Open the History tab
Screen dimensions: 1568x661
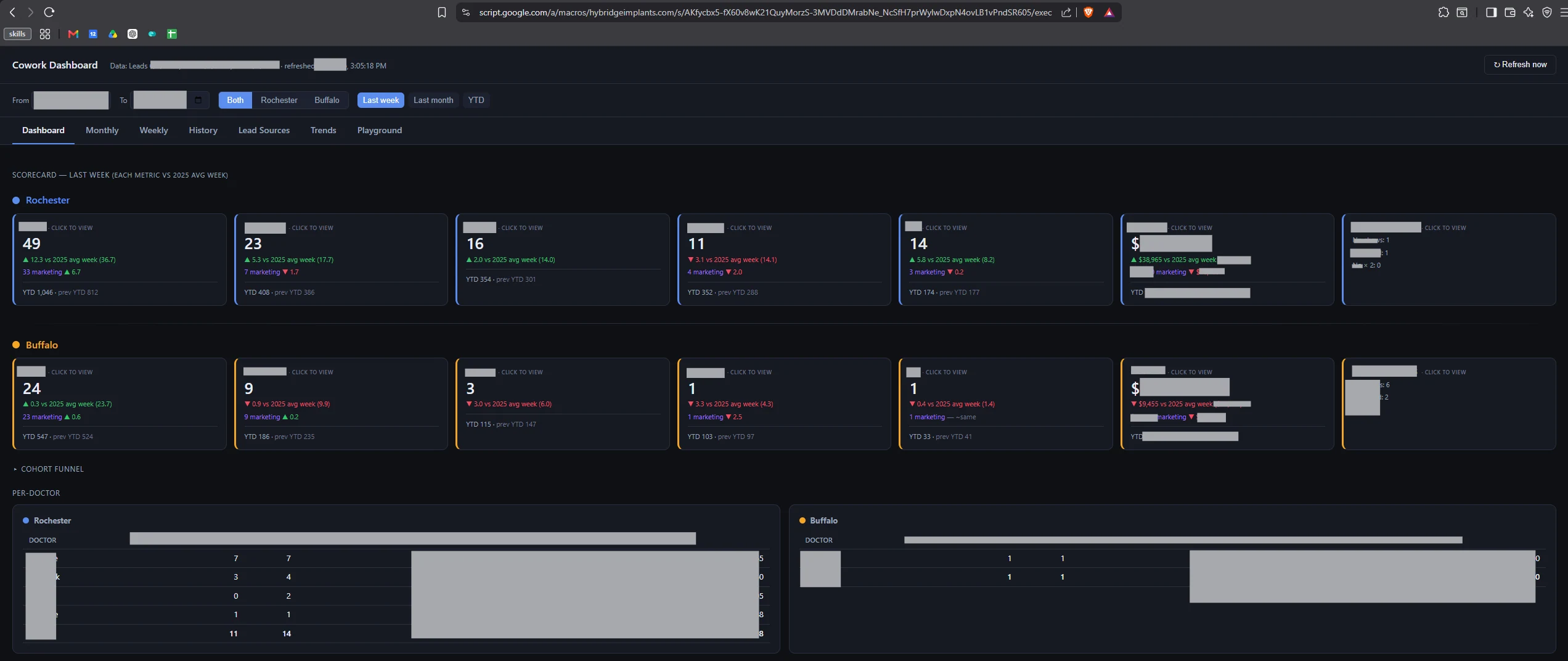(x=203, y=130)
